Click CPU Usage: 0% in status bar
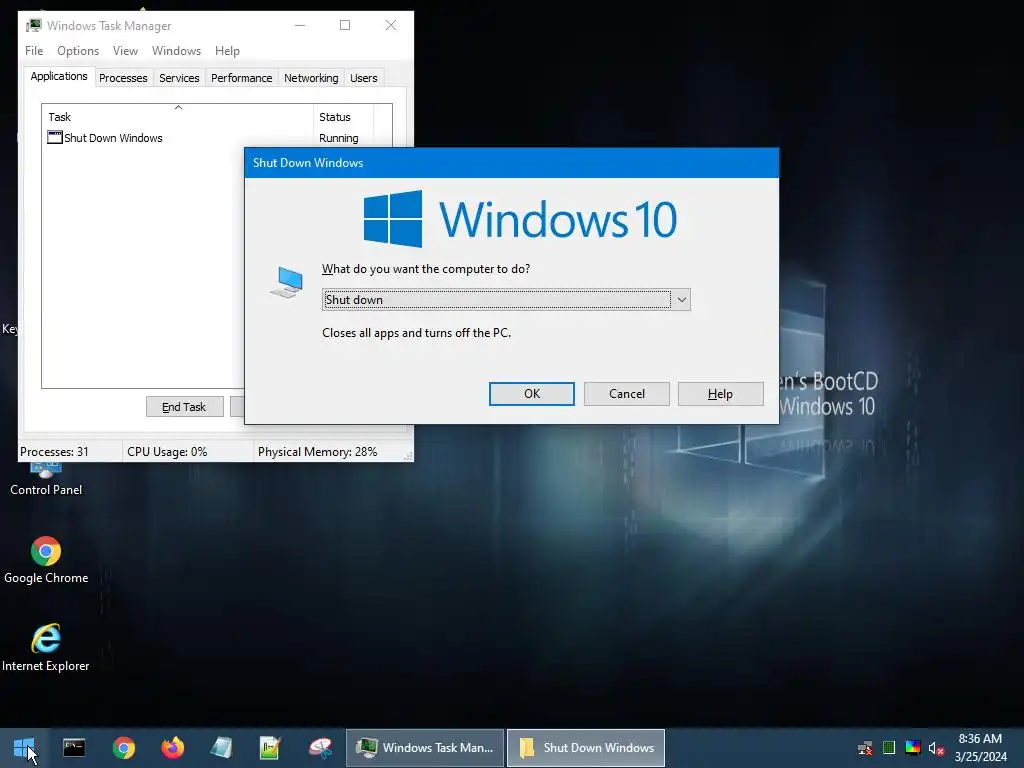 [x=187, y=452]
